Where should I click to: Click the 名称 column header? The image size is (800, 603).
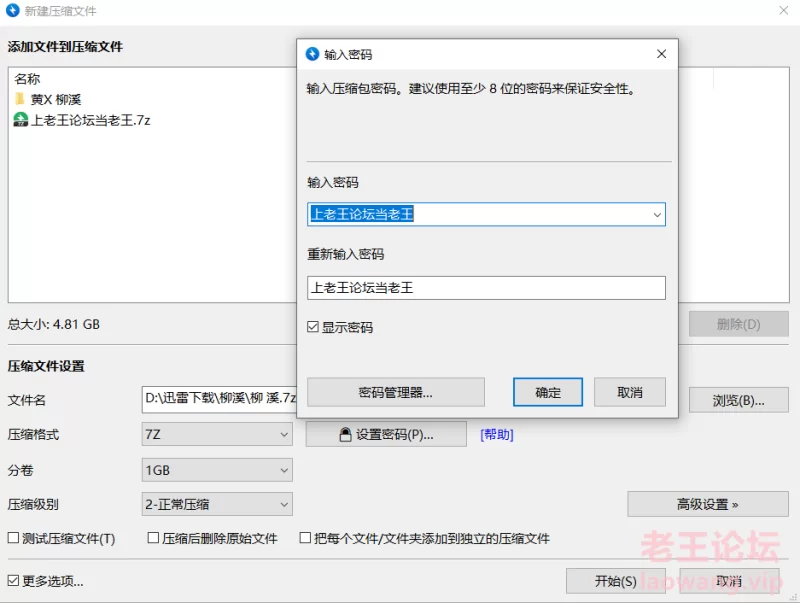coord(27,79)
